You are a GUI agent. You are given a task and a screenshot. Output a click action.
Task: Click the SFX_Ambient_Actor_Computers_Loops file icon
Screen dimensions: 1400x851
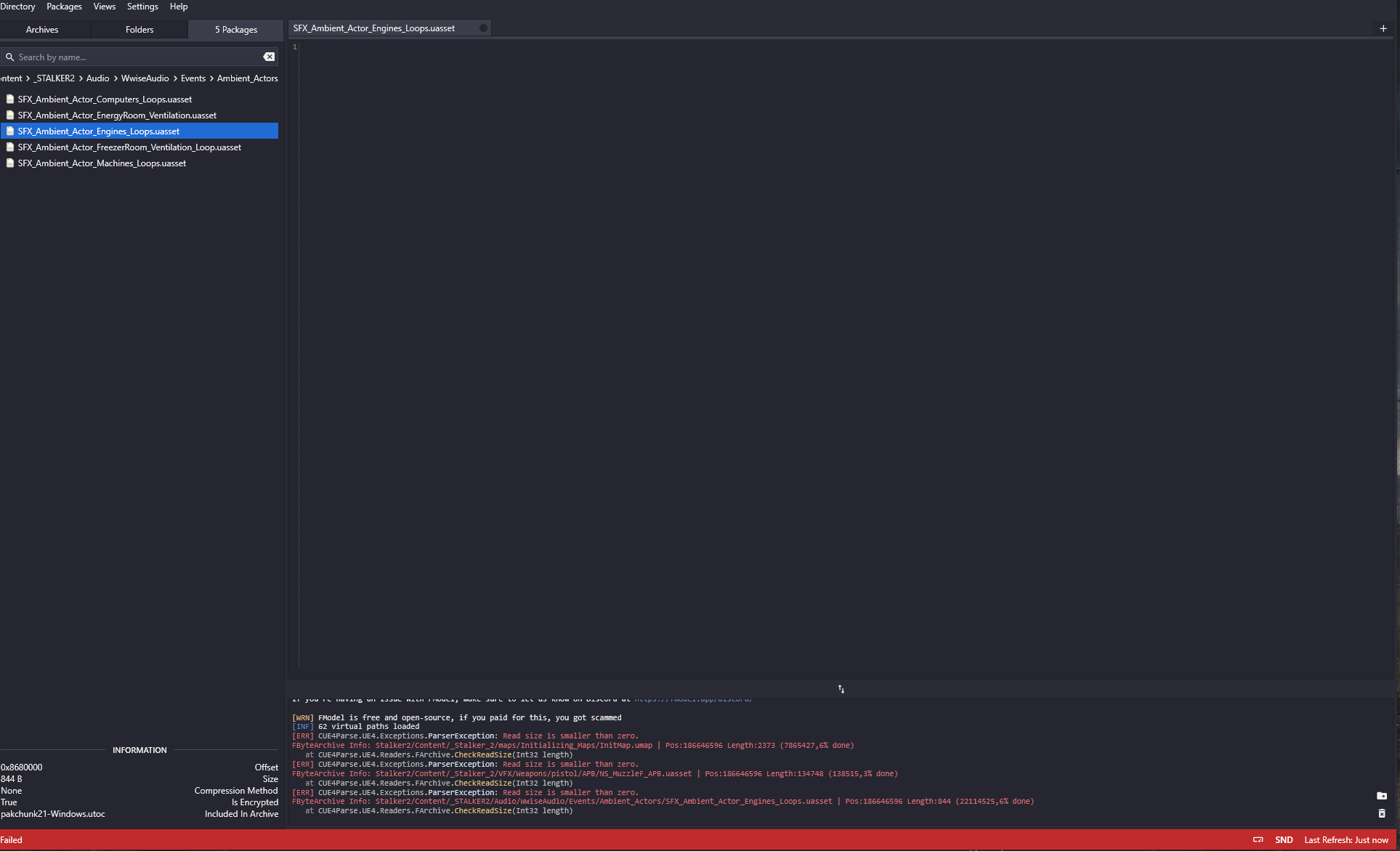(10, 99)
